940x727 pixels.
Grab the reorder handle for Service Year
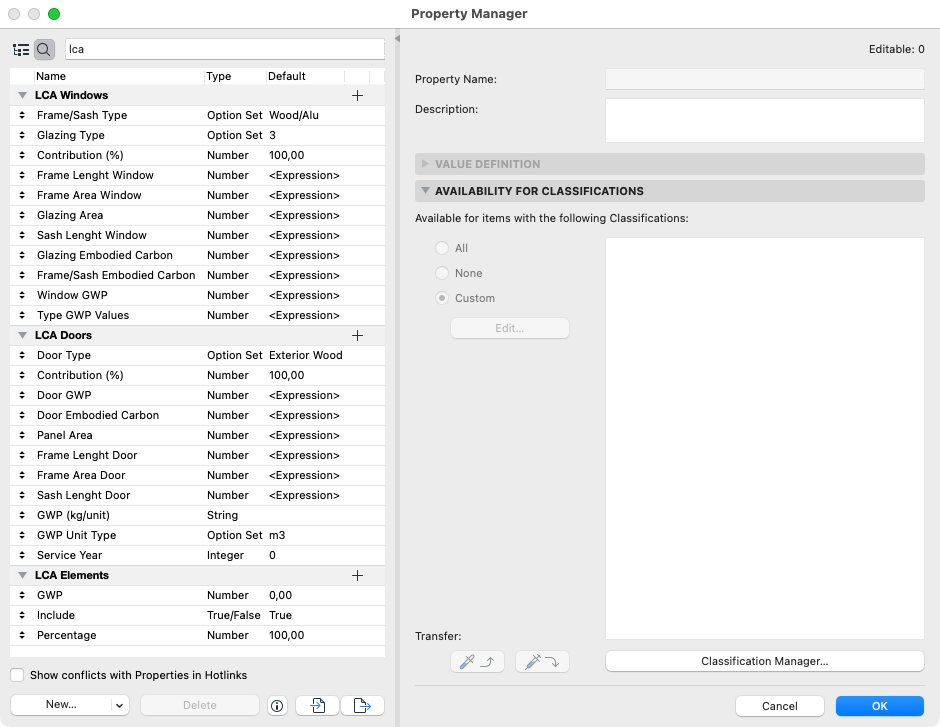coord(22,556)
